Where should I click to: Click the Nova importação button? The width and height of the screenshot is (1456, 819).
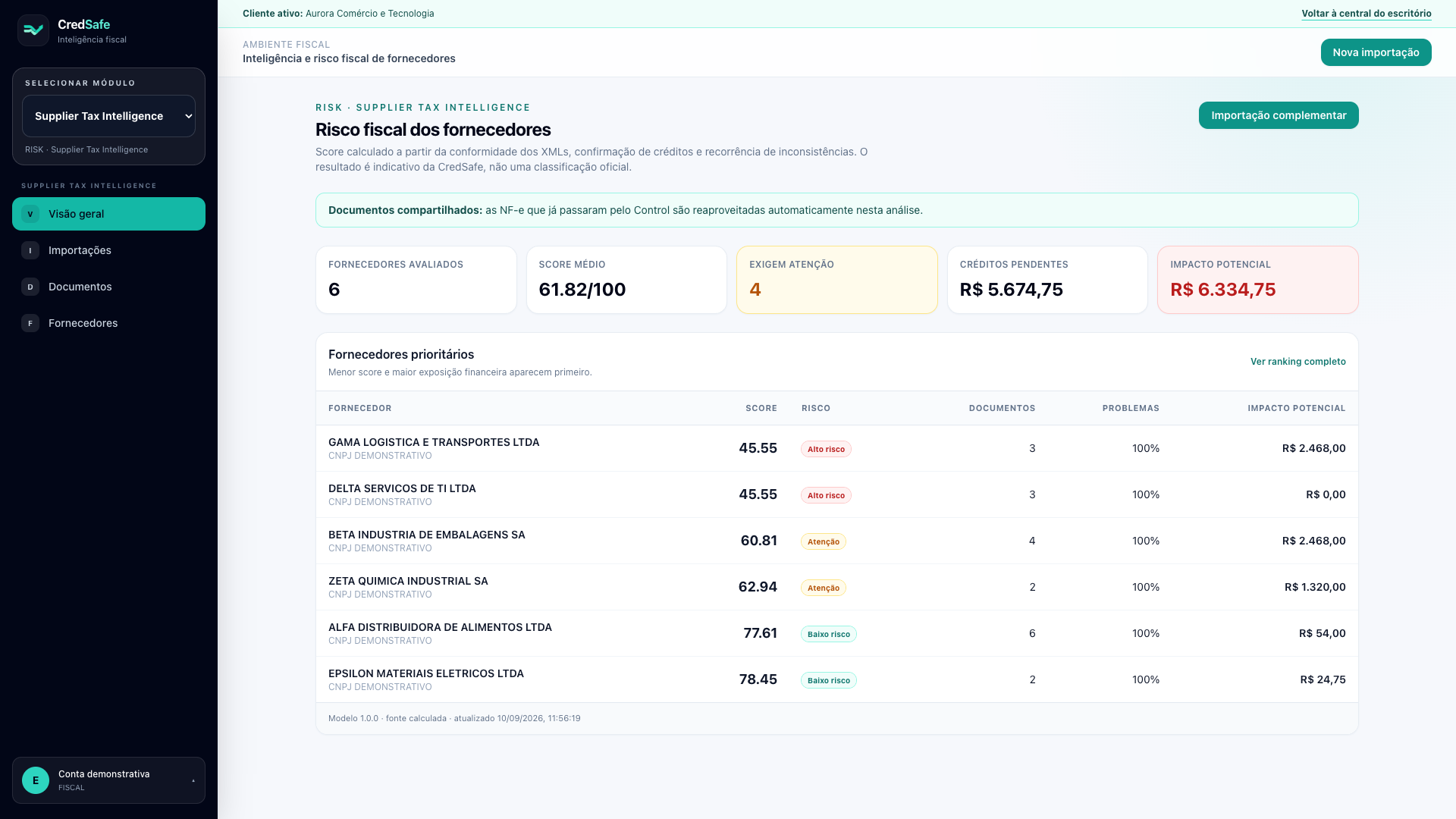1376,52
